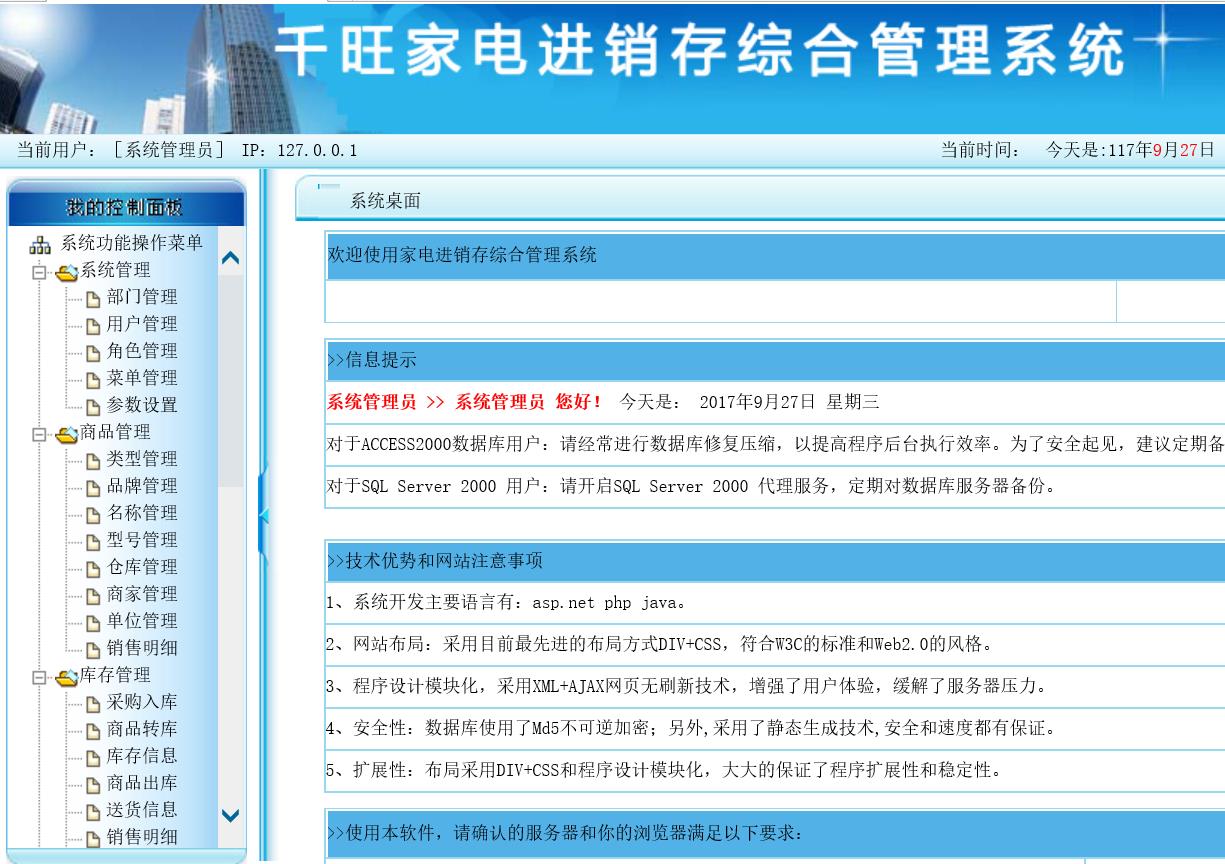1225x864 pixels.
Task: Go to 单位管理 page
Action: click(142, 621)
